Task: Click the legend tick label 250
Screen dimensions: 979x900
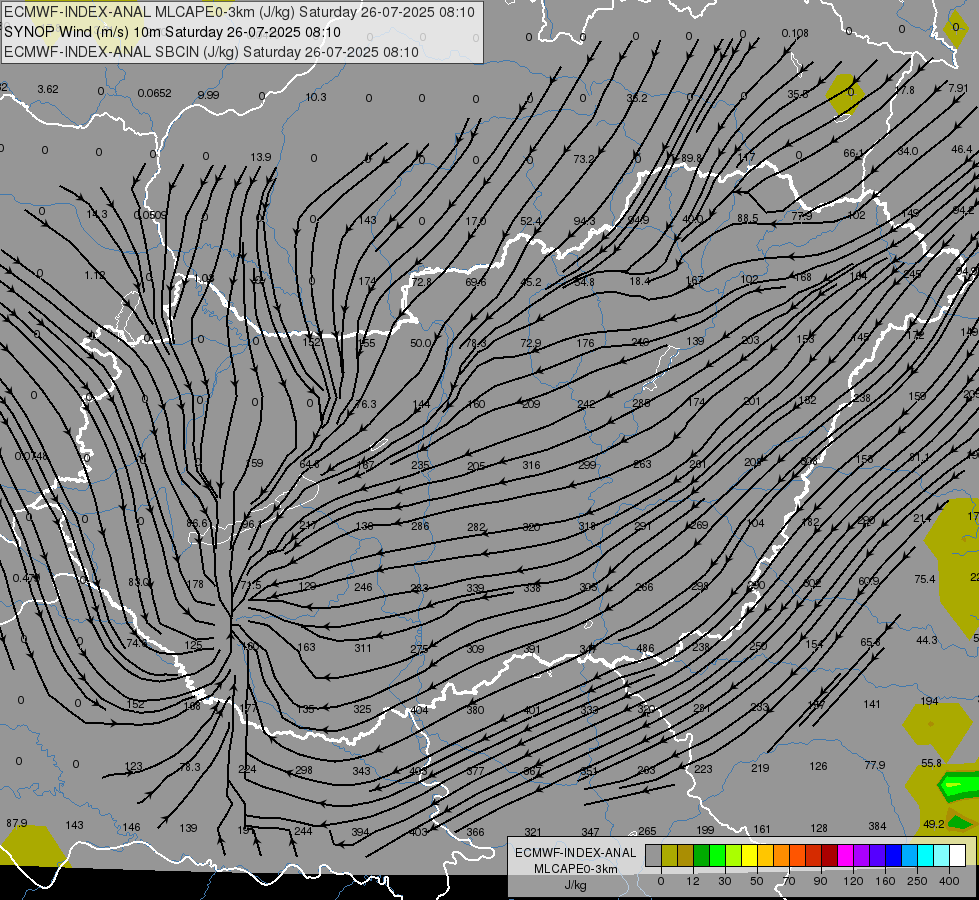Action: pos(917,881)
